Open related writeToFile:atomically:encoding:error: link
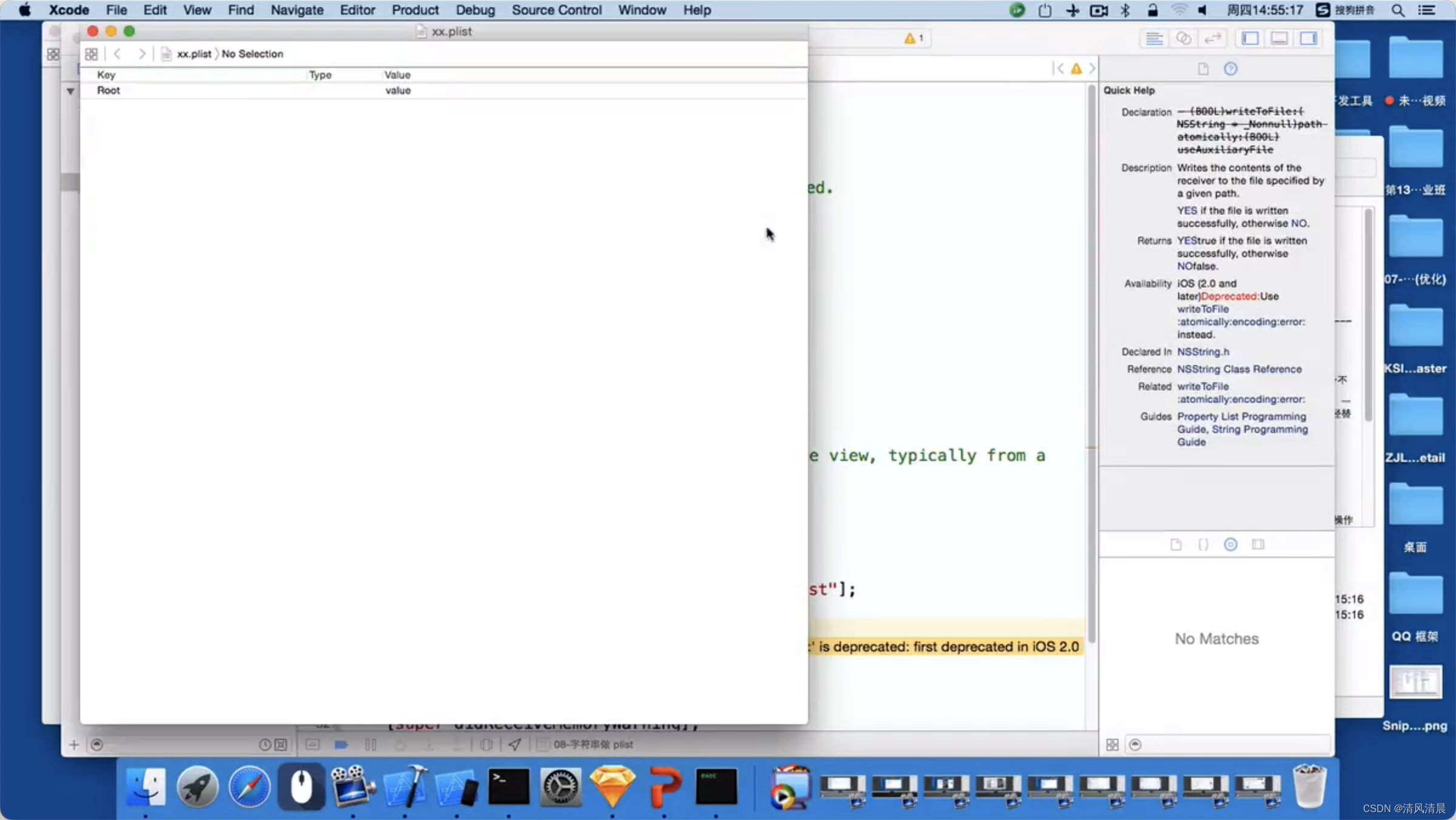This screenshot has width=1456, height=820. pyautogui.click(x=1241, y=392)
